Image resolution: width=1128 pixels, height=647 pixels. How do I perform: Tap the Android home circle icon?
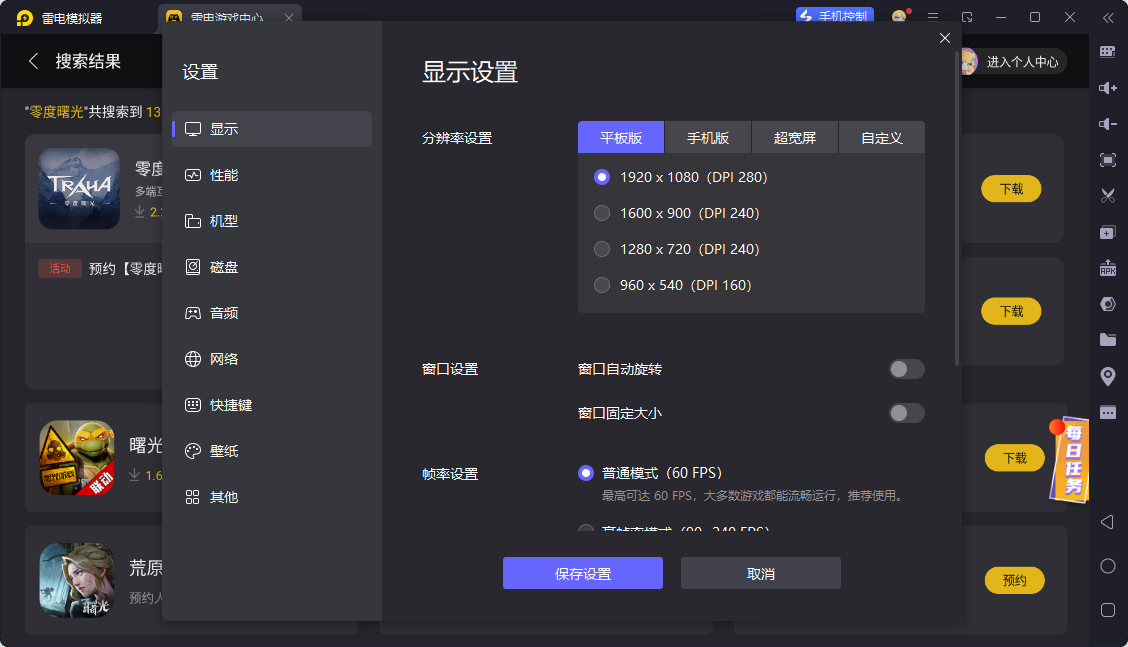click(x=1108, y=566)
